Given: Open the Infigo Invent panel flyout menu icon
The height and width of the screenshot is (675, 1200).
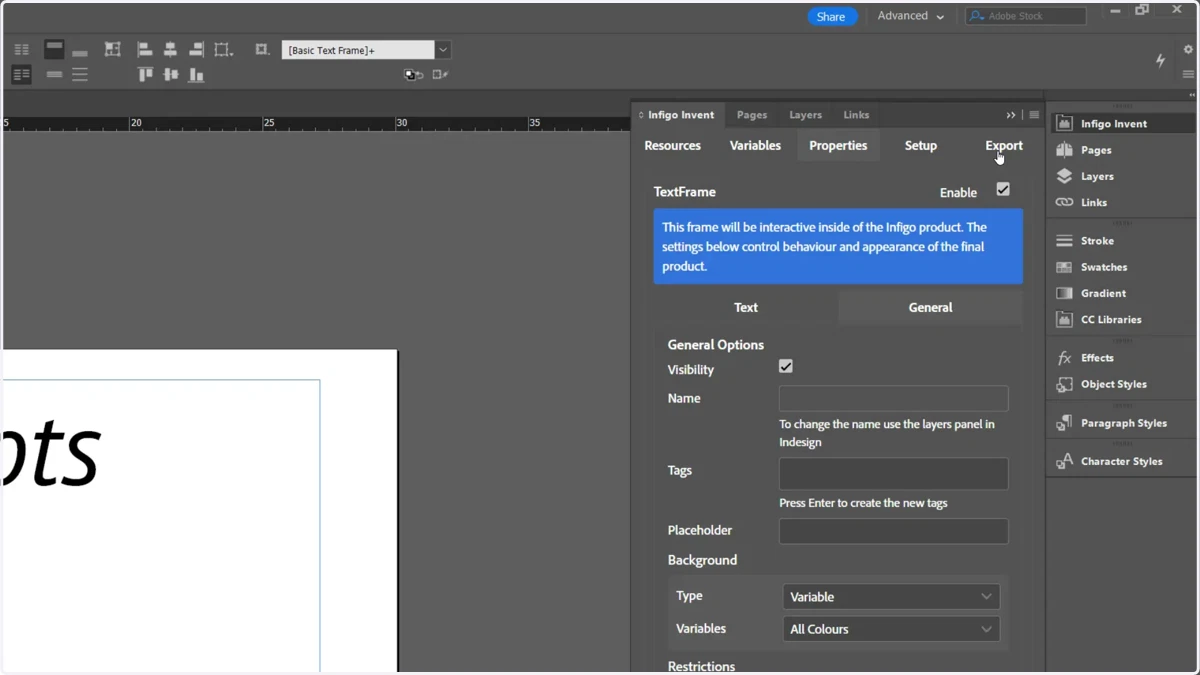Looking at the screenshot, I should click(x=1034, y=115).
